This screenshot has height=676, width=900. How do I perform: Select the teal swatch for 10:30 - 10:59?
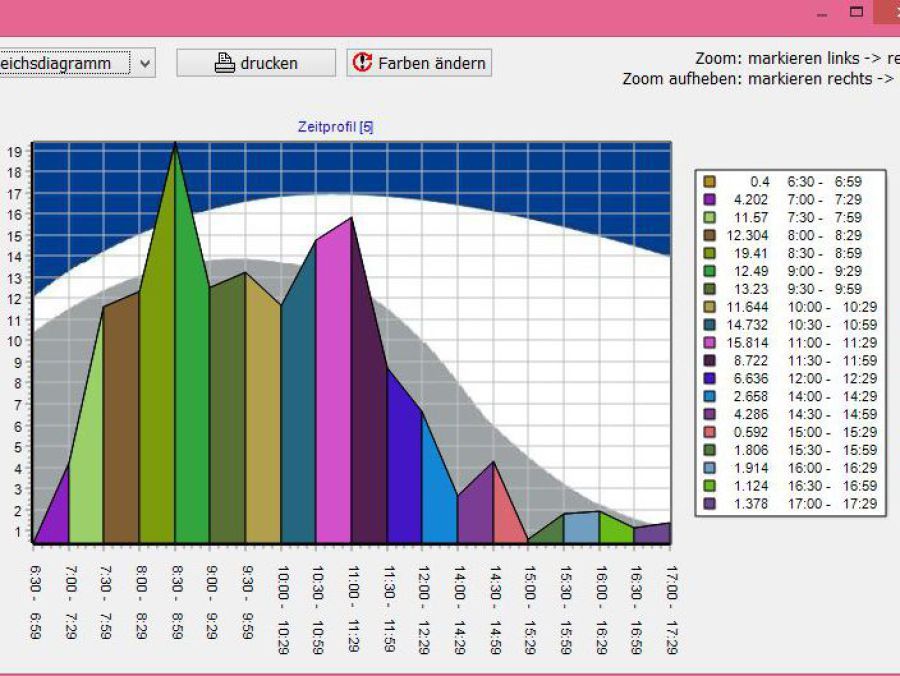pos(710,325)
